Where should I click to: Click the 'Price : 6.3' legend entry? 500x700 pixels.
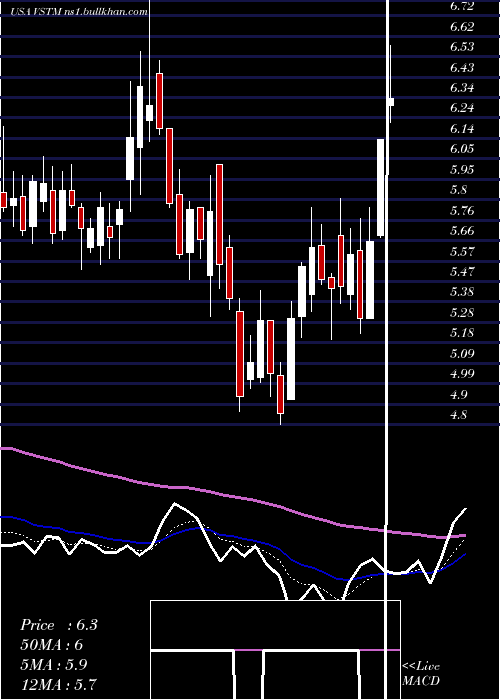pyautogui.click(x=58, y=625)
